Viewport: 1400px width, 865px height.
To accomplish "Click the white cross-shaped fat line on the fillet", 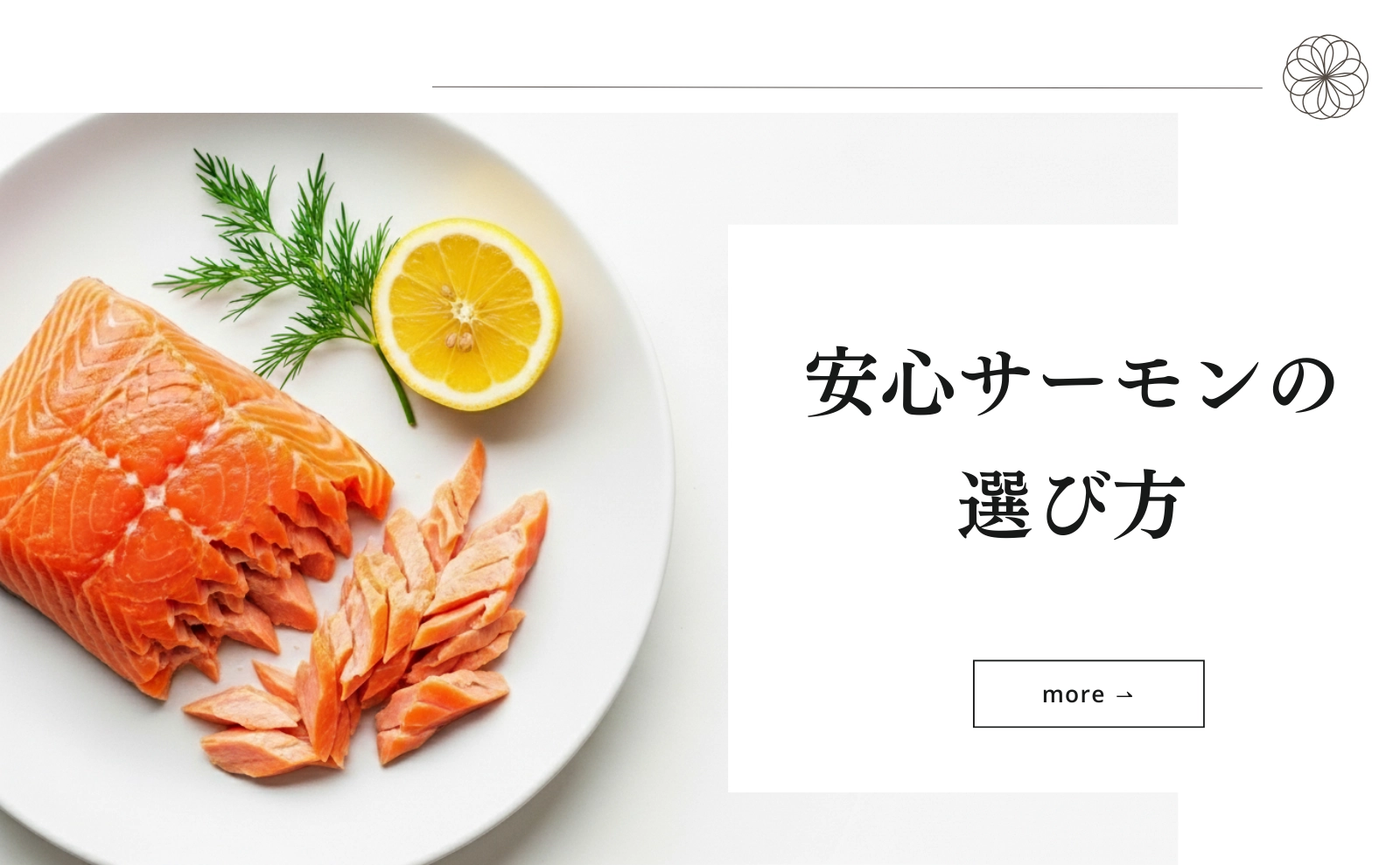I will 157,477.
